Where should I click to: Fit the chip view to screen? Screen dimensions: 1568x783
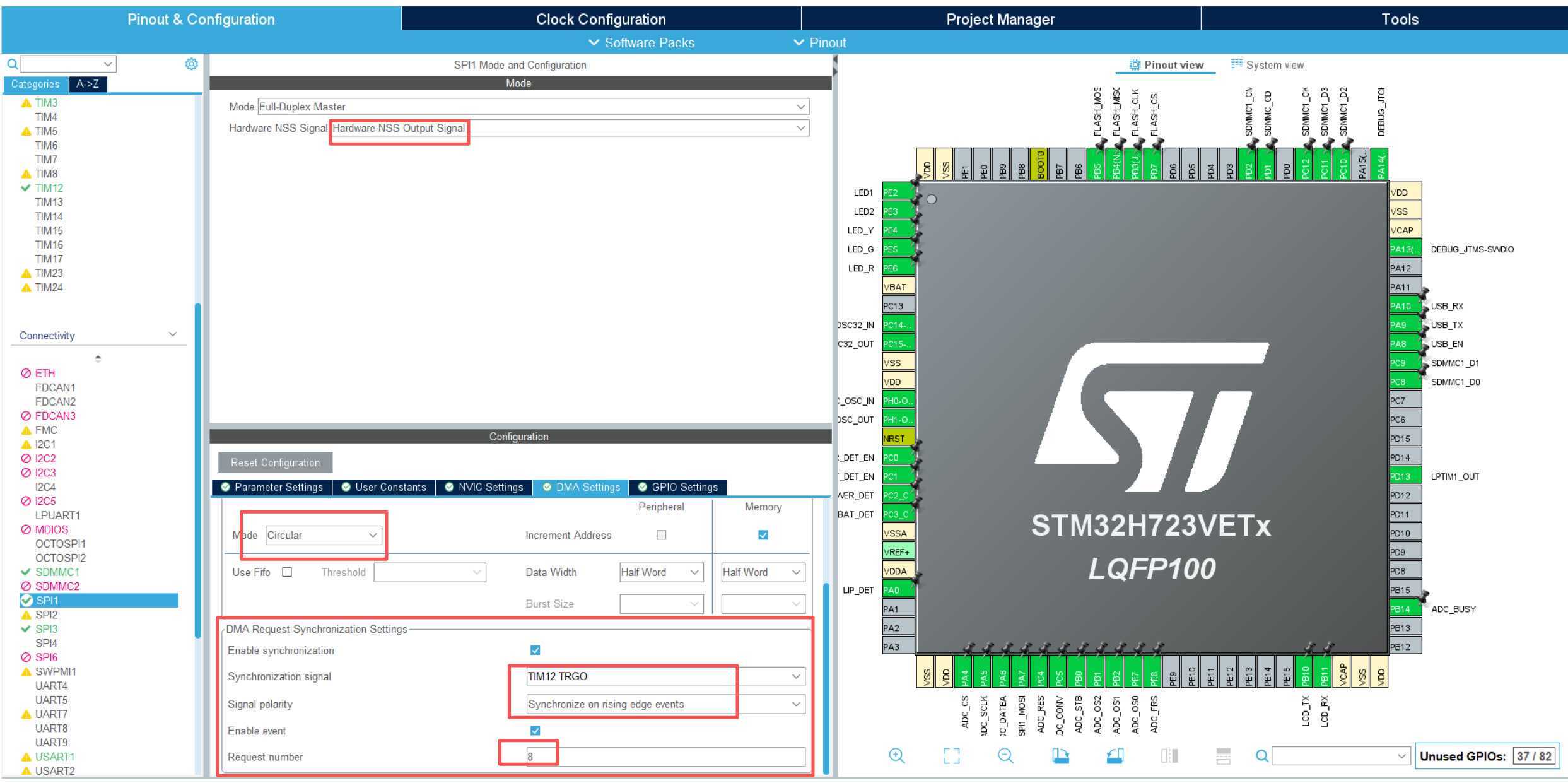click(951, 755)
